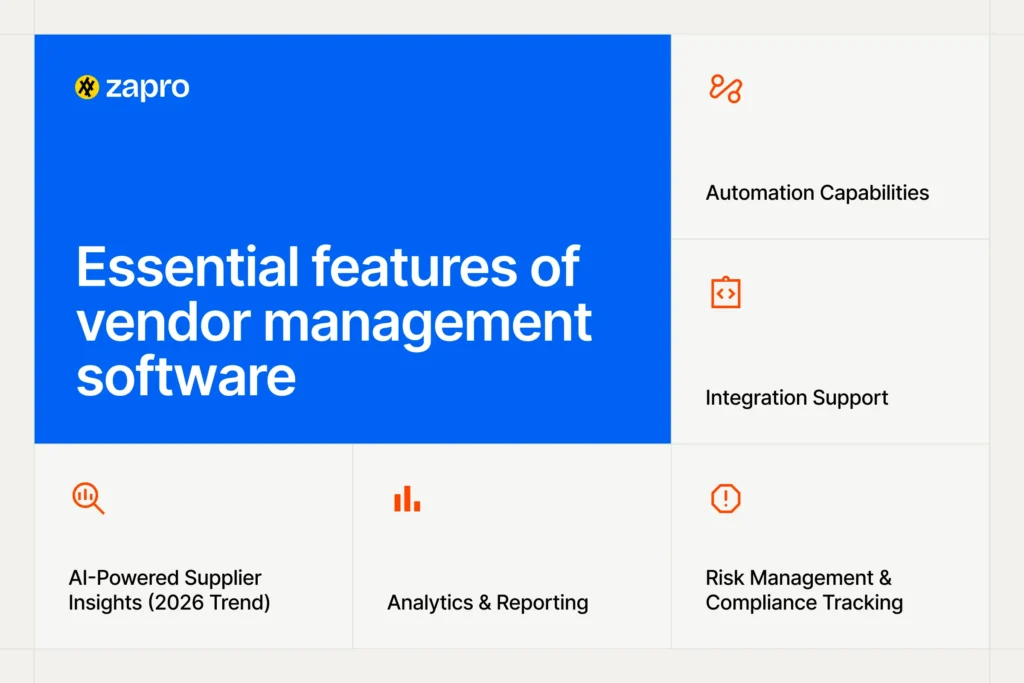Select the AI-Powered Supplier Insights 2026 Trend label
1024x683 pixels.
point(167,590)
